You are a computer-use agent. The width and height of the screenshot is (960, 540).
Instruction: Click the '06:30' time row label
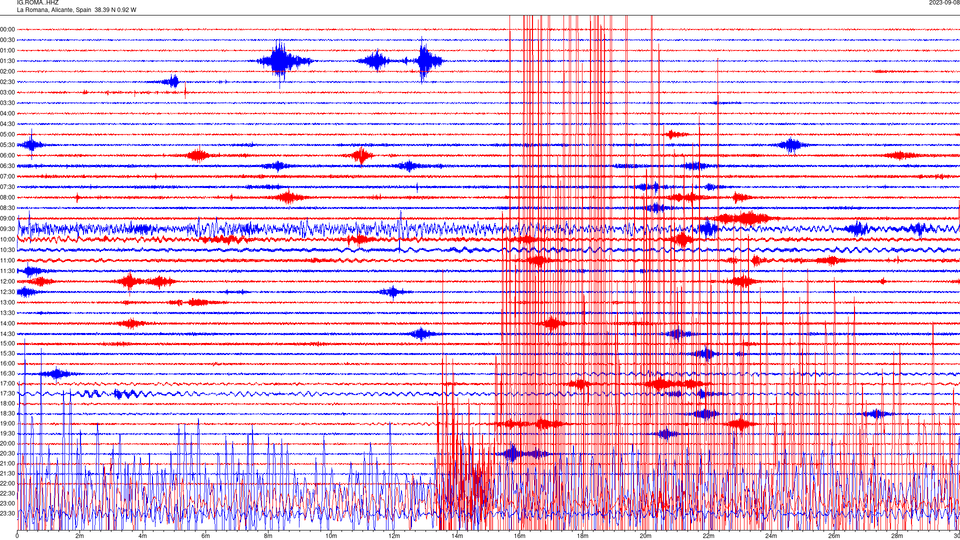(x=8, y=166)
